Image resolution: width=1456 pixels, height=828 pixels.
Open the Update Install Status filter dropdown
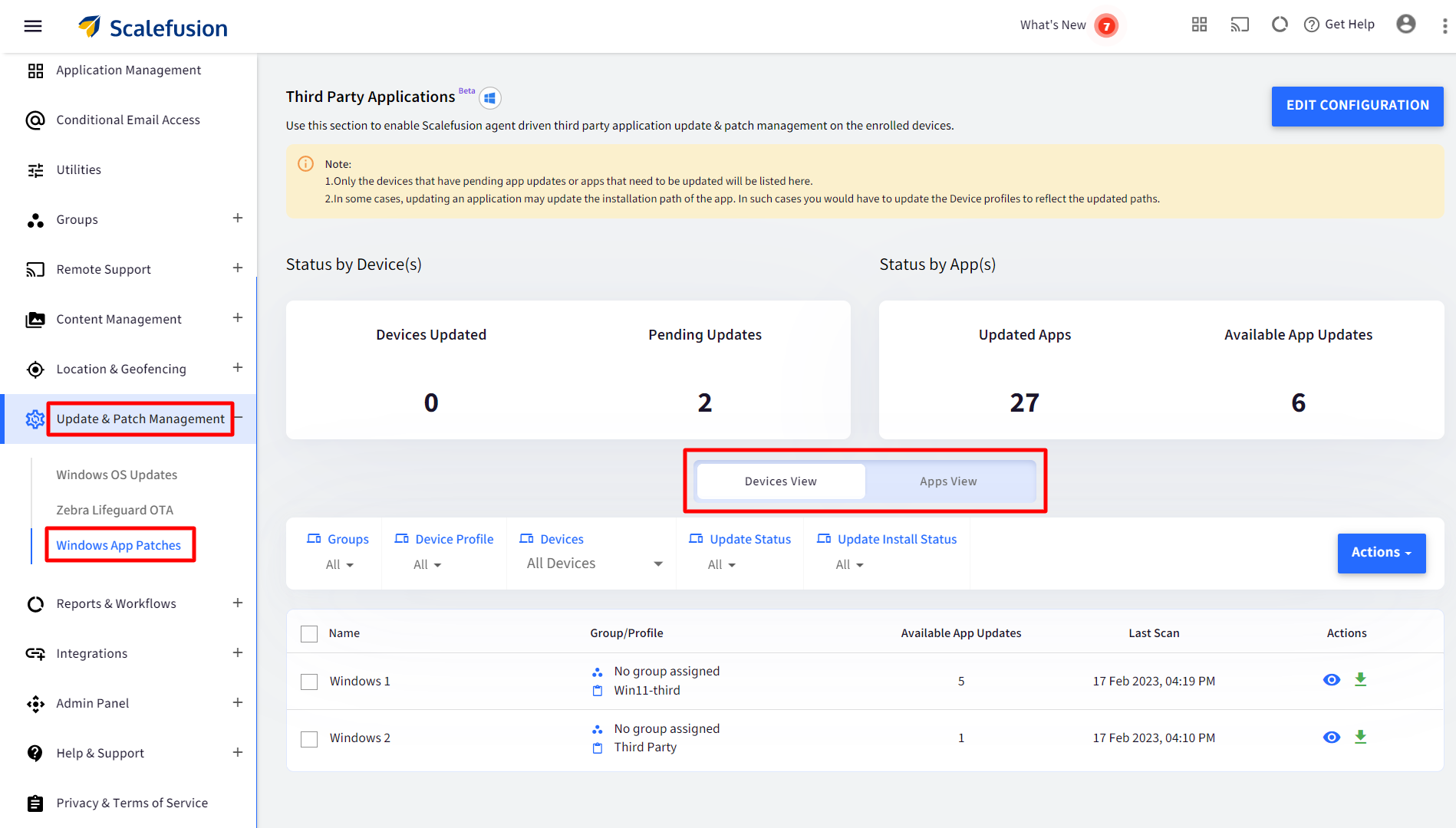point(850,565)
